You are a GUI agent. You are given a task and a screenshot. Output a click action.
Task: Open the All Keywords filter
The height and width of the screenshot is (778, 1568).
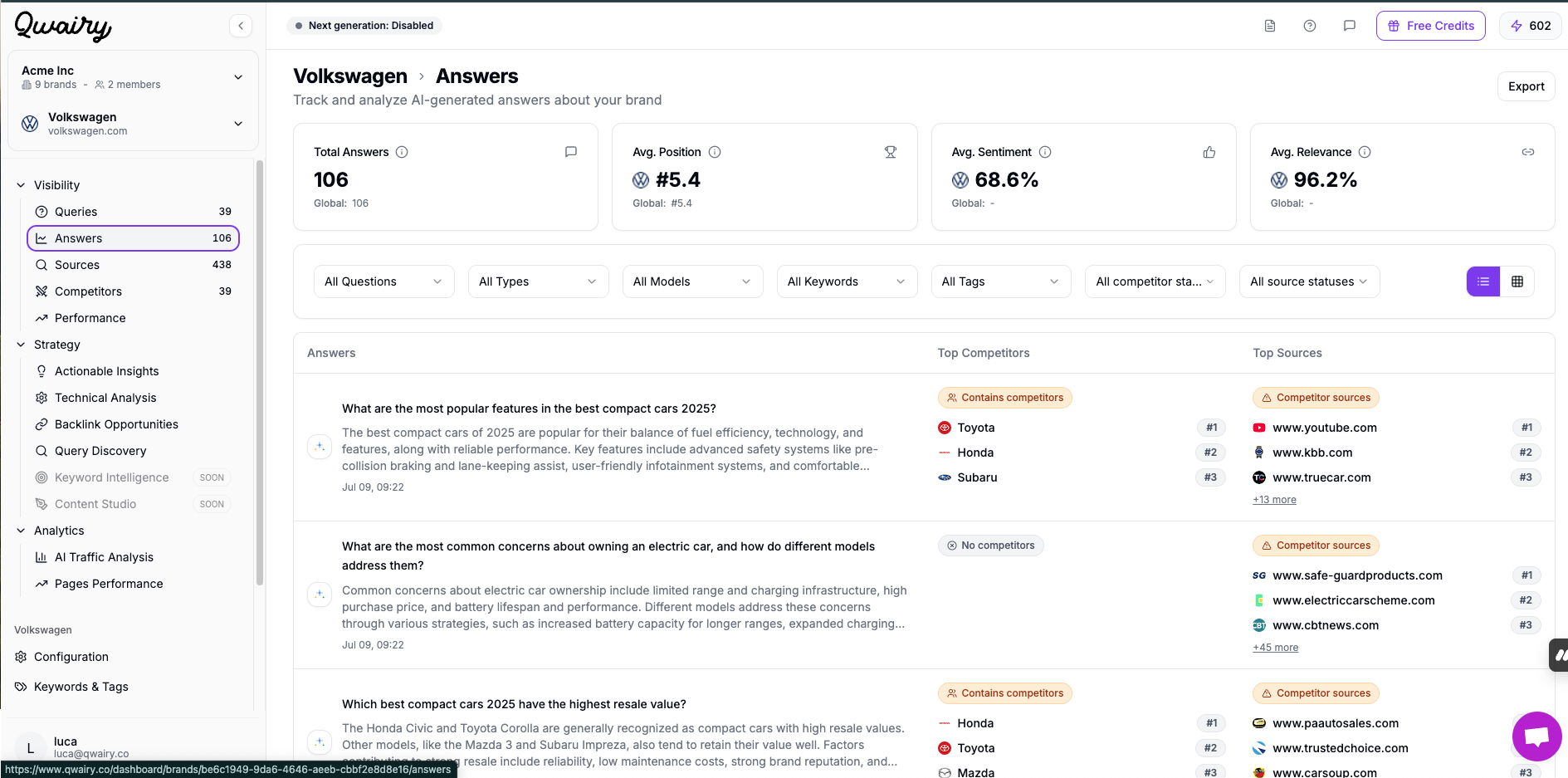(x=848, y=281)
